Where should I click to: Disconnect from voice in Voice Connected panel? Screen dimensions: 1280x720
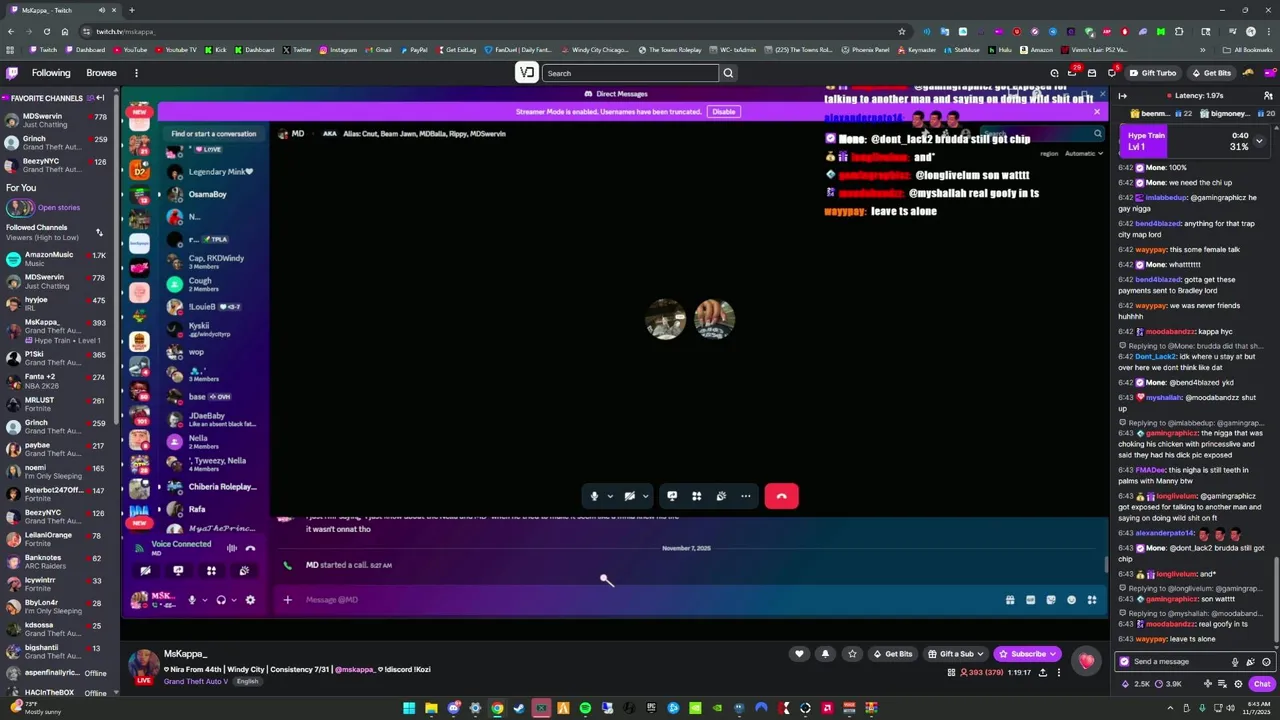[250, 548]
